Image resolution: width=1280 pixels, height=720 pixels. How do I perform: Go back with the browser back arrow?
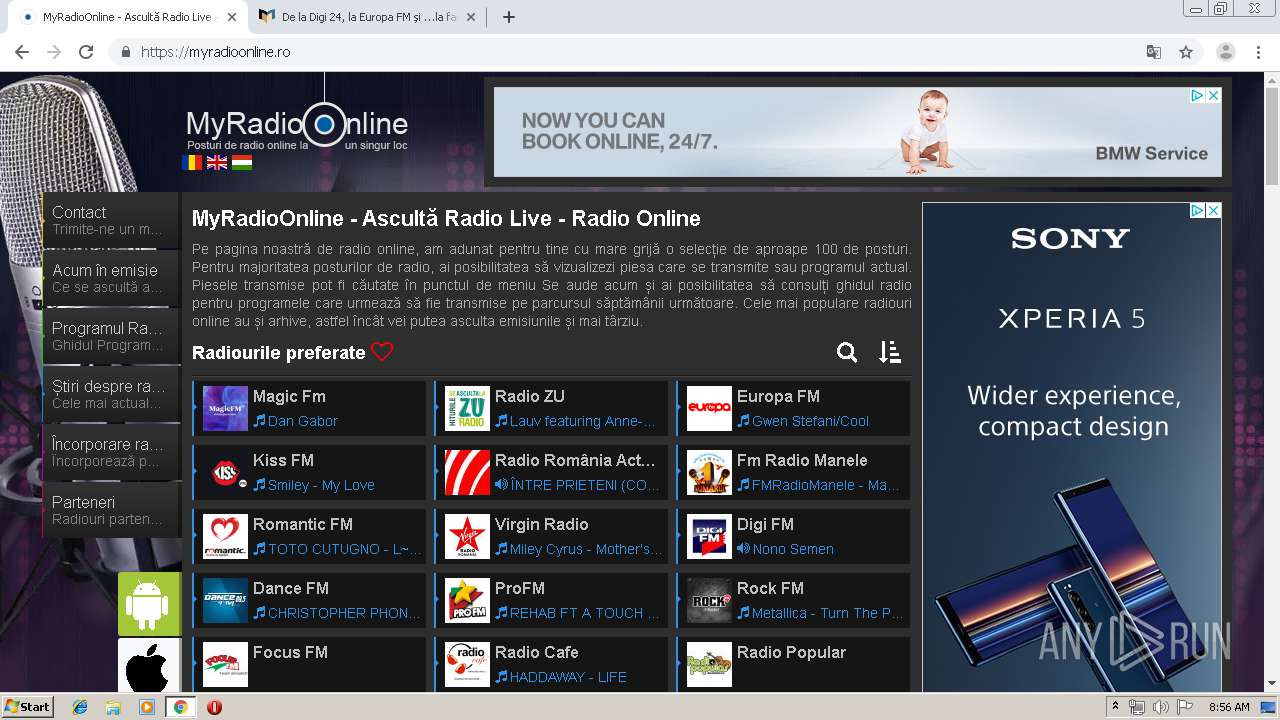coord(22,52)
